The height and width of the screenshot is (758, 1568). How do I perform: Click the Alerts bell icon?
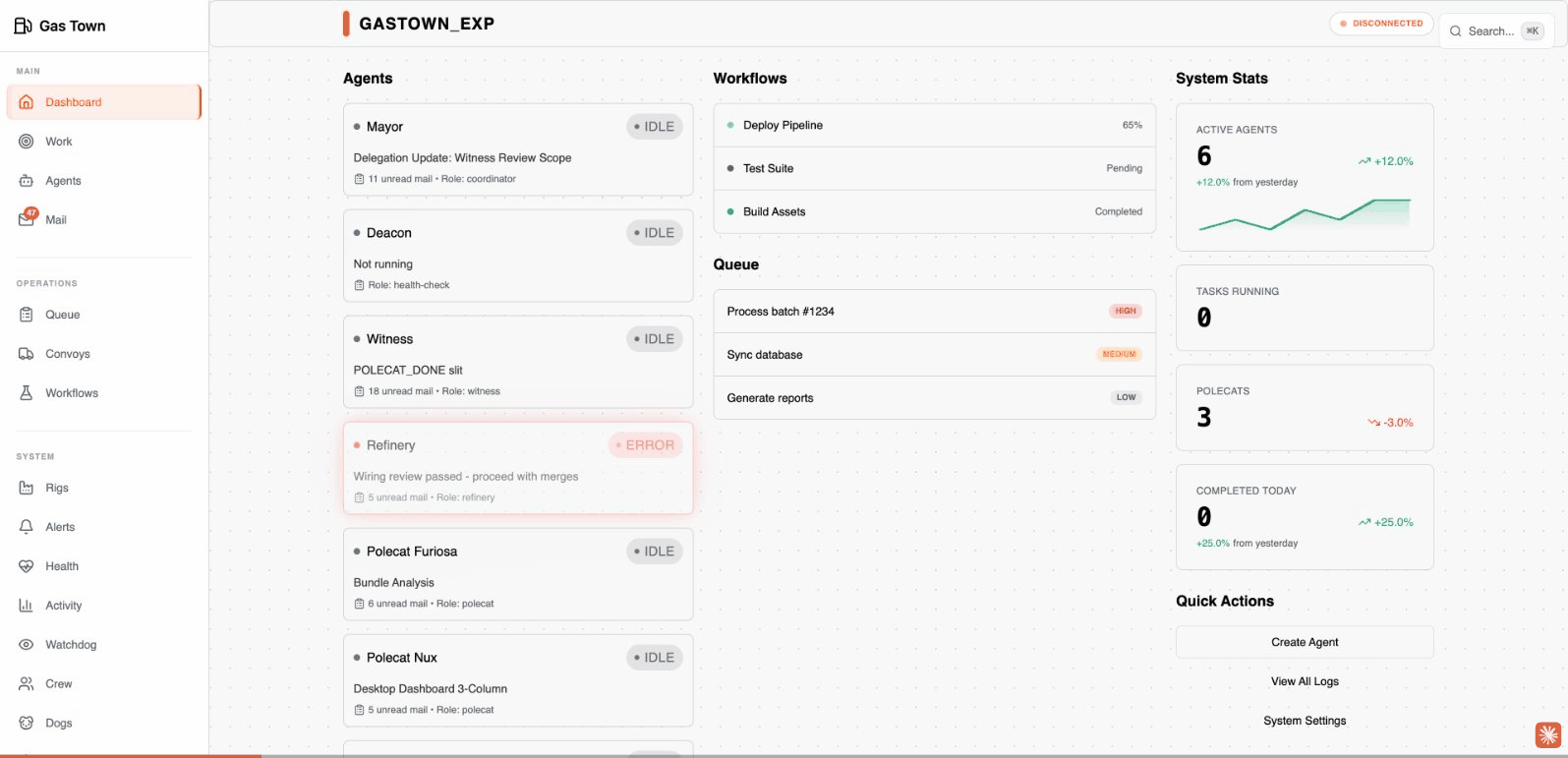[27, 527]
